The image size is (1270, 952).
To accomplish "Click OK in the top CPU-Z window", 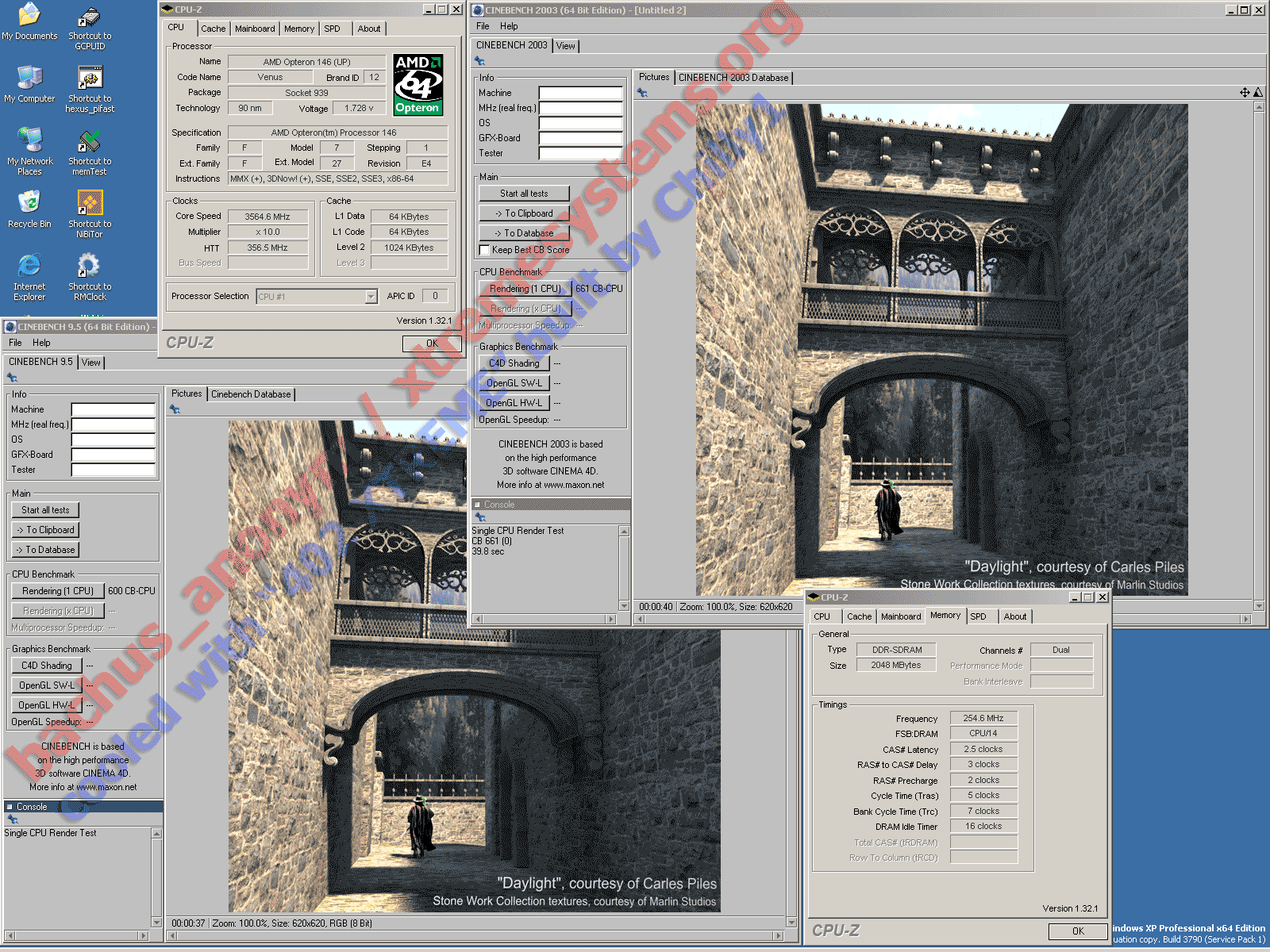I will pos(432,344).
